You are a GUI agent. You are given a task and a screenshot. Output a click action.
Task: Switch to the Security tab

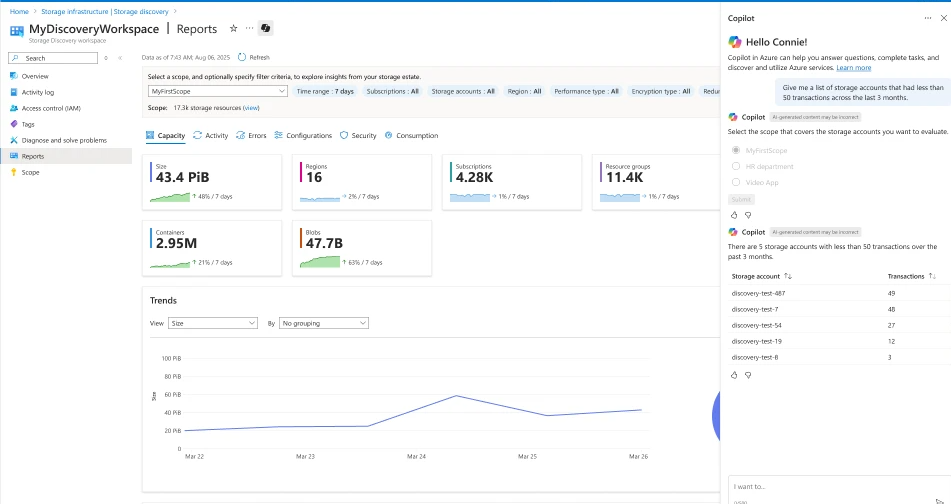tap(358, 136)
